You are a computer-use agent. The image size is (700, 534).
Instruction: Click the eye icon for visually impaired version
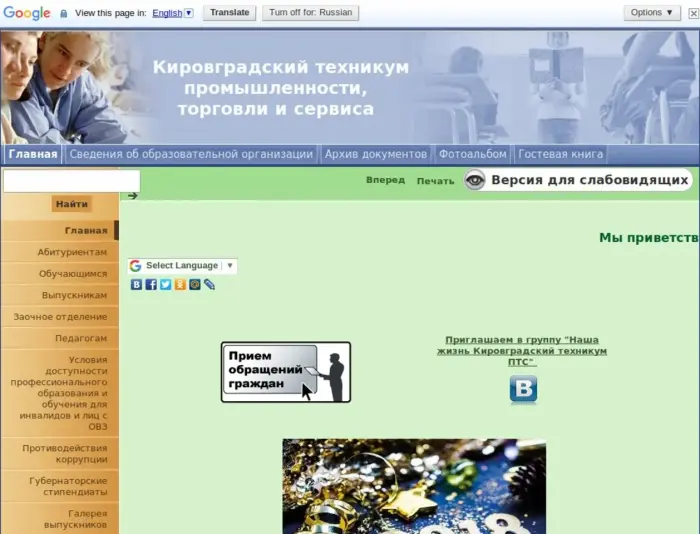(475, 180)
